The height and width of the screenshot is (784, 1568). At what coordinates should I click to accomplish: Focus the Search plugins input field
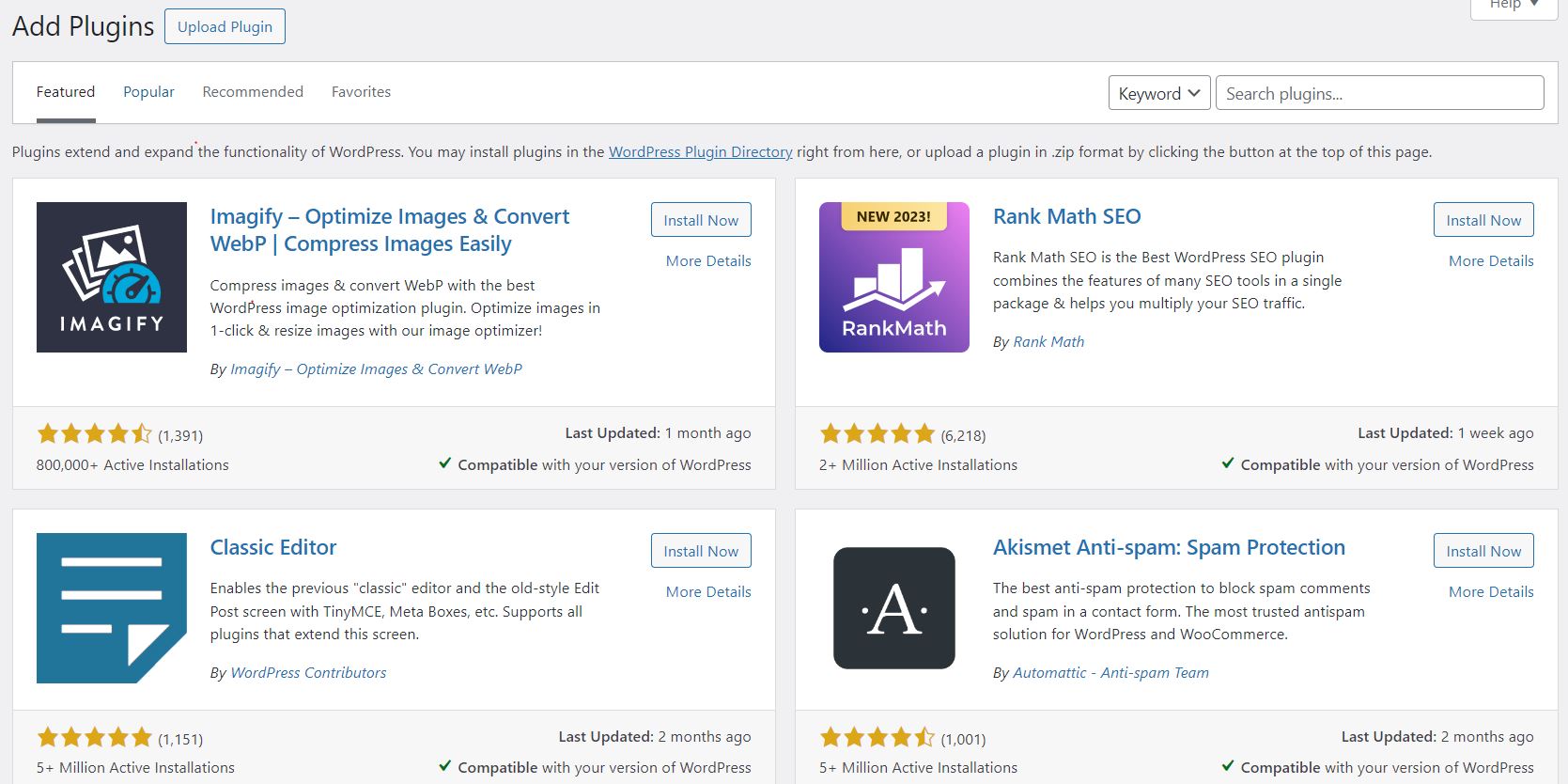tap(1380, 93)
